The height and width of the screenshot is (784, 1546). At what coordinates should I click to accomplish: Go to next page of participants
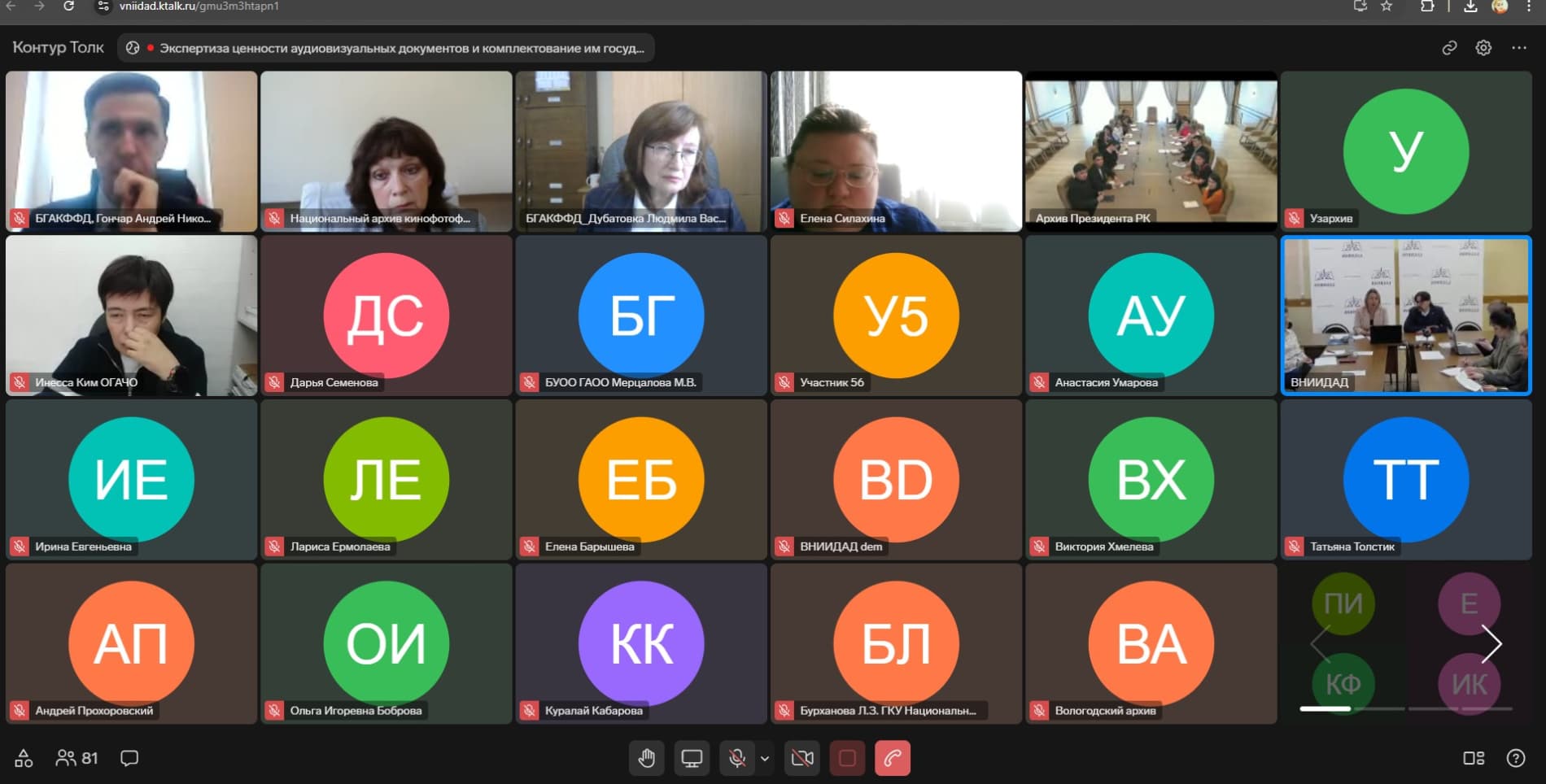click(1491, 644)
